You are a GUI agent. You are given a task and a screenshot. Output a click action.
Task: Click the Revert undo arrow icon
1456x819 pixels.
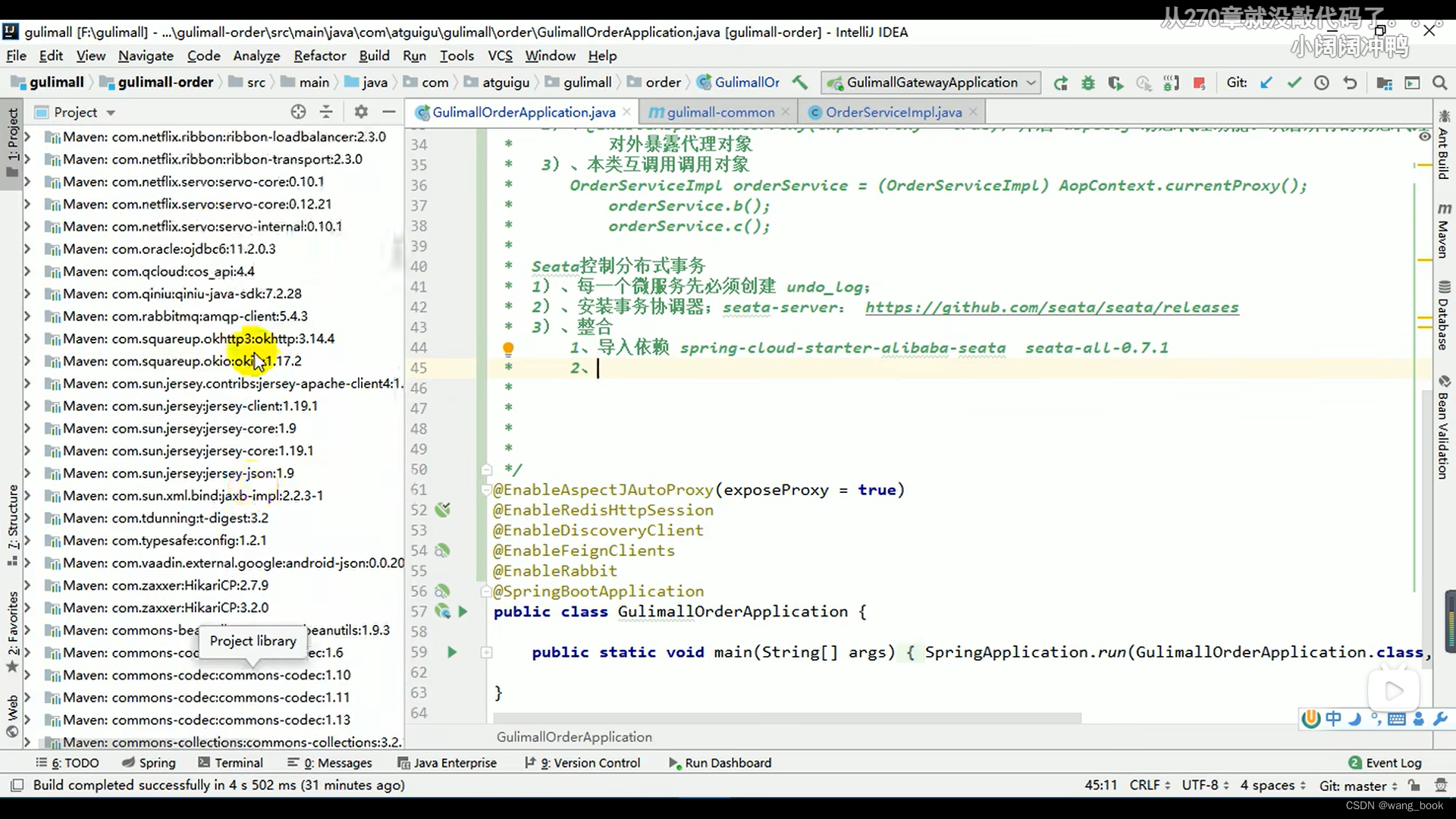(1350, 83)
